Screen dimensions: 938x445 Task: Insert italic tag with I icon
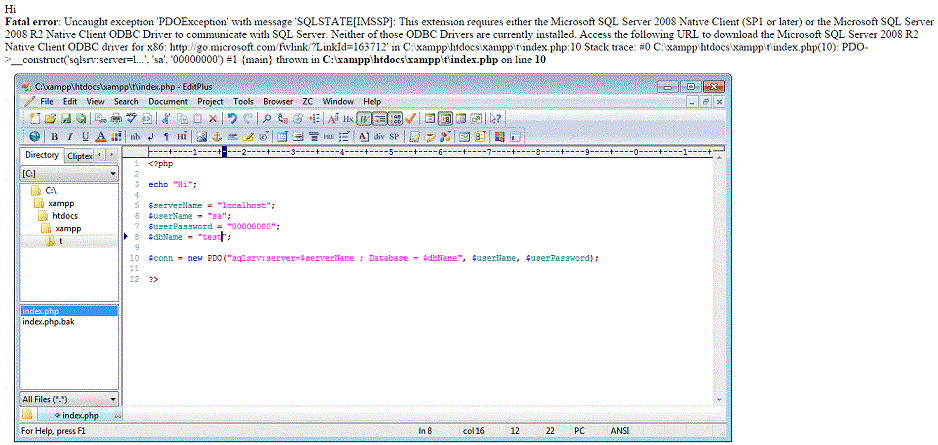[x=70, y=136]
